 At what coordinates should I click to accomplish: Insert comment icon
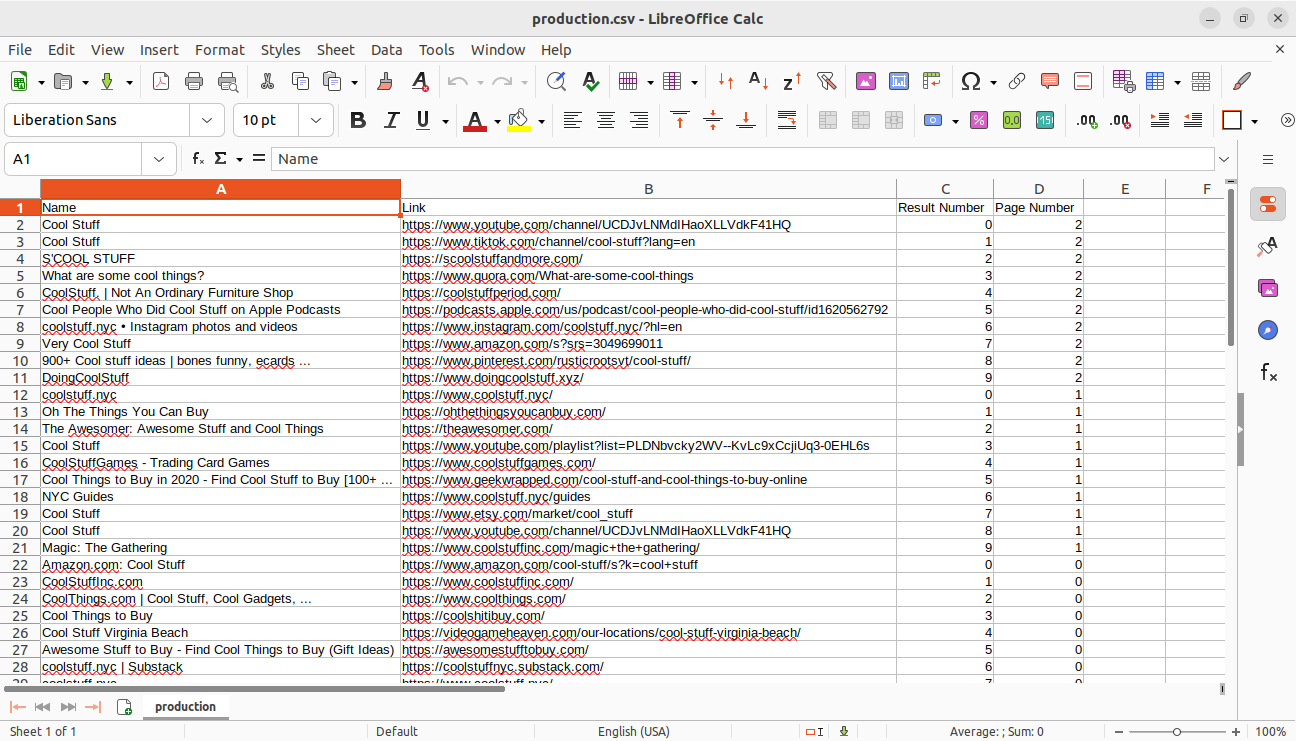[x=1050, y=82]
